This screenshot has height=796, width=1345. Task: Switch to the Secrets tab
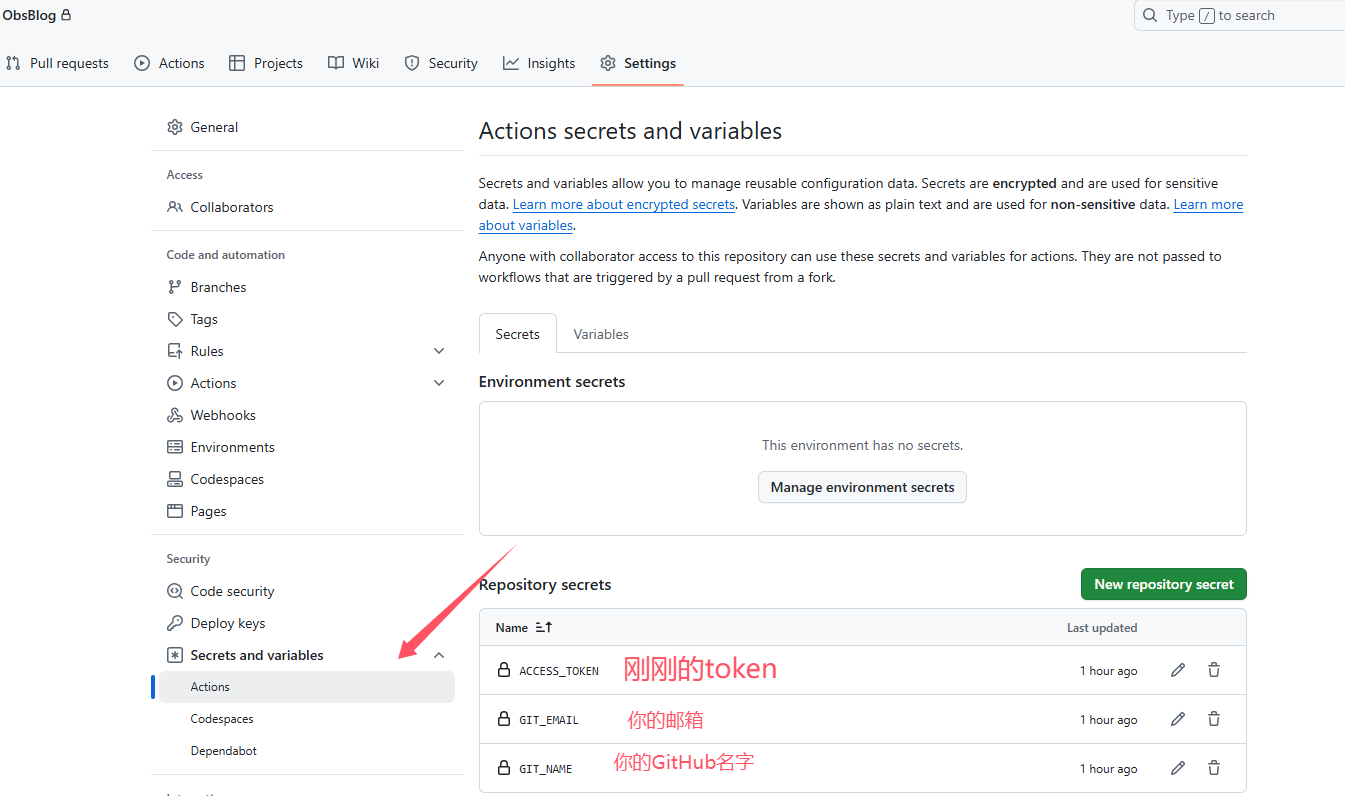[517, 334]
